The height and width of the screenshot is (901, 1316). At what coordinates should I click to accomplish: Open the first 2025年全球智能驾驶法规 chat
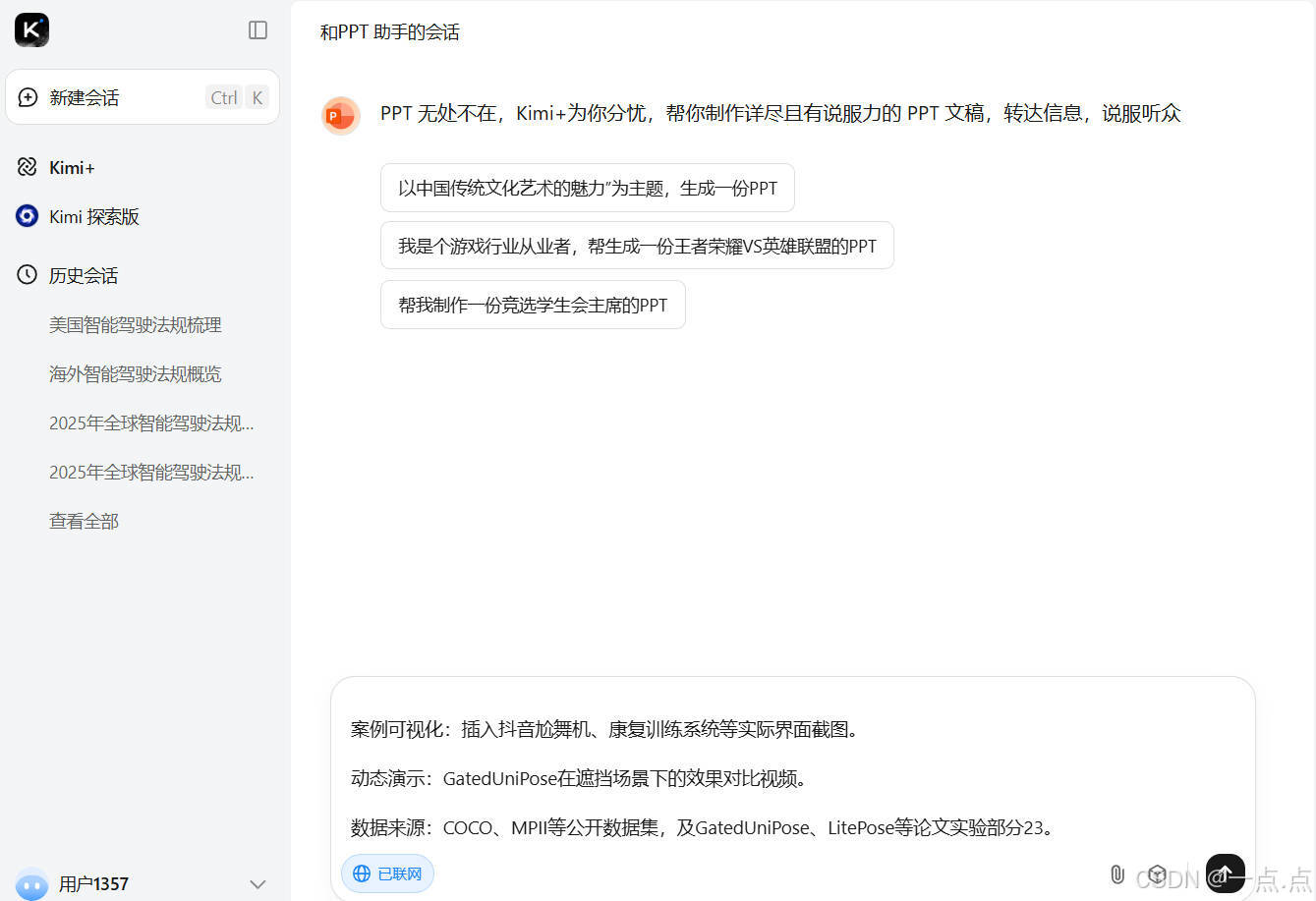click(151, 423)
